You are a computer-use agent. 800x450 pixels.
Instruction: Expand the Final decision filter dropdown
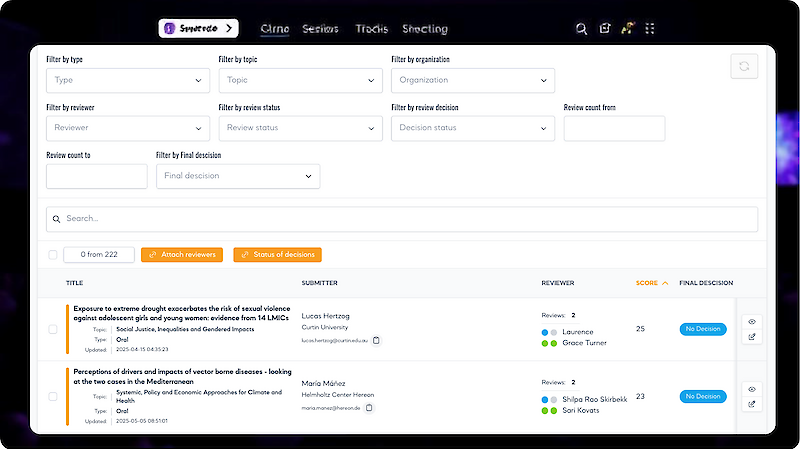tap(237, 176)
